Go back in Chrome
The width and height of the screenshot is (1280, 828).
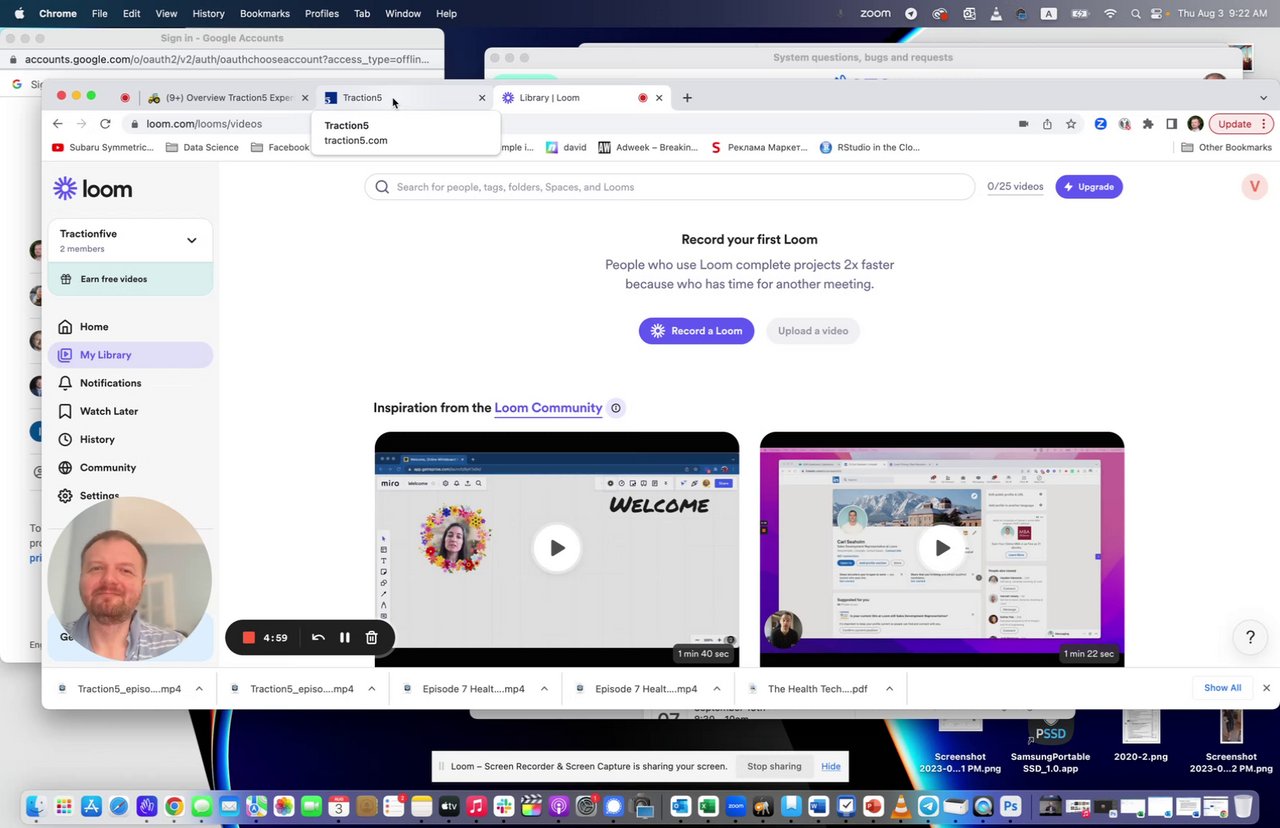tap(57, 124)
